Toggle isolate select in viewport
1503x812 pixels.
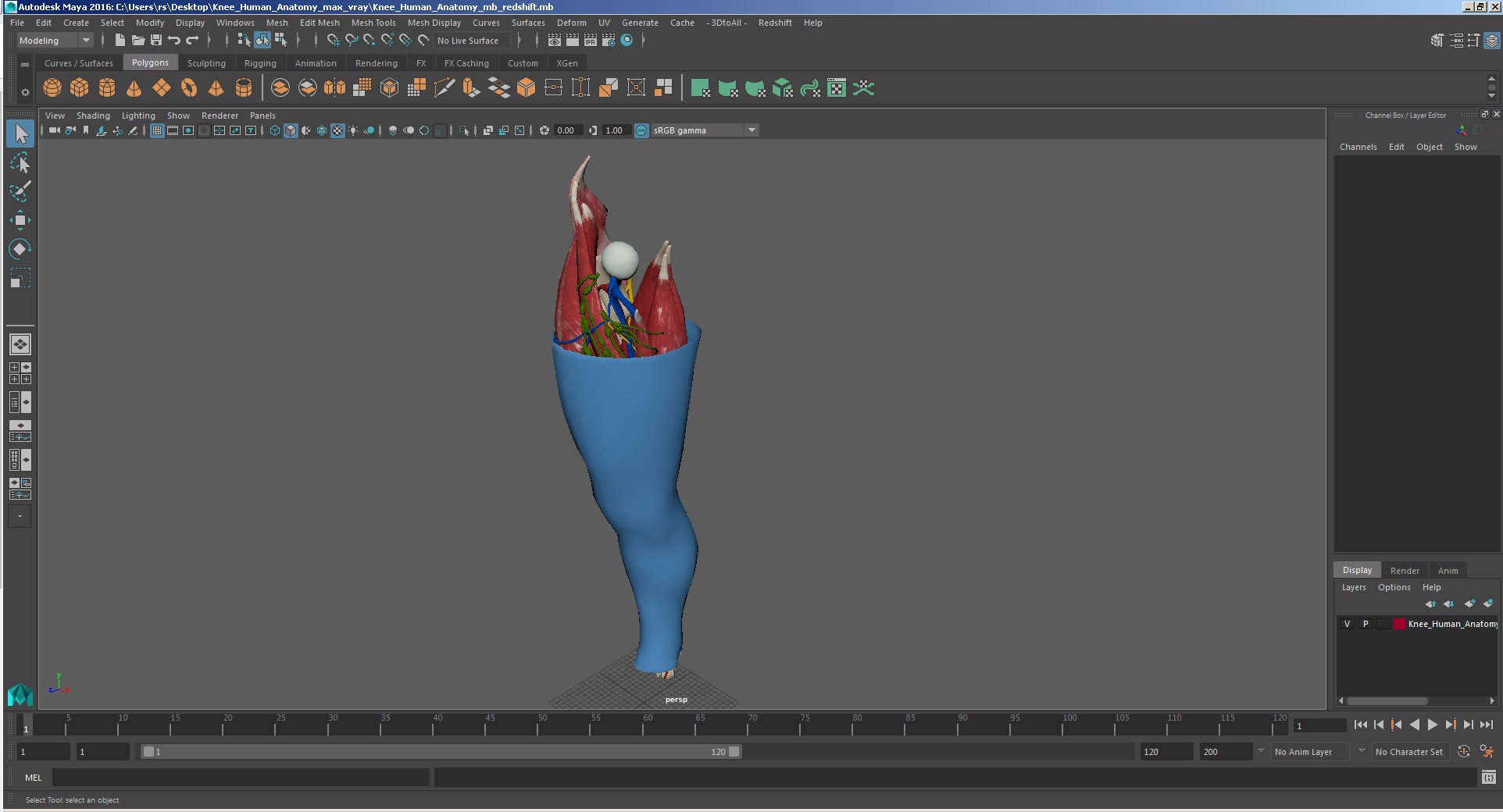pos(464,131)
